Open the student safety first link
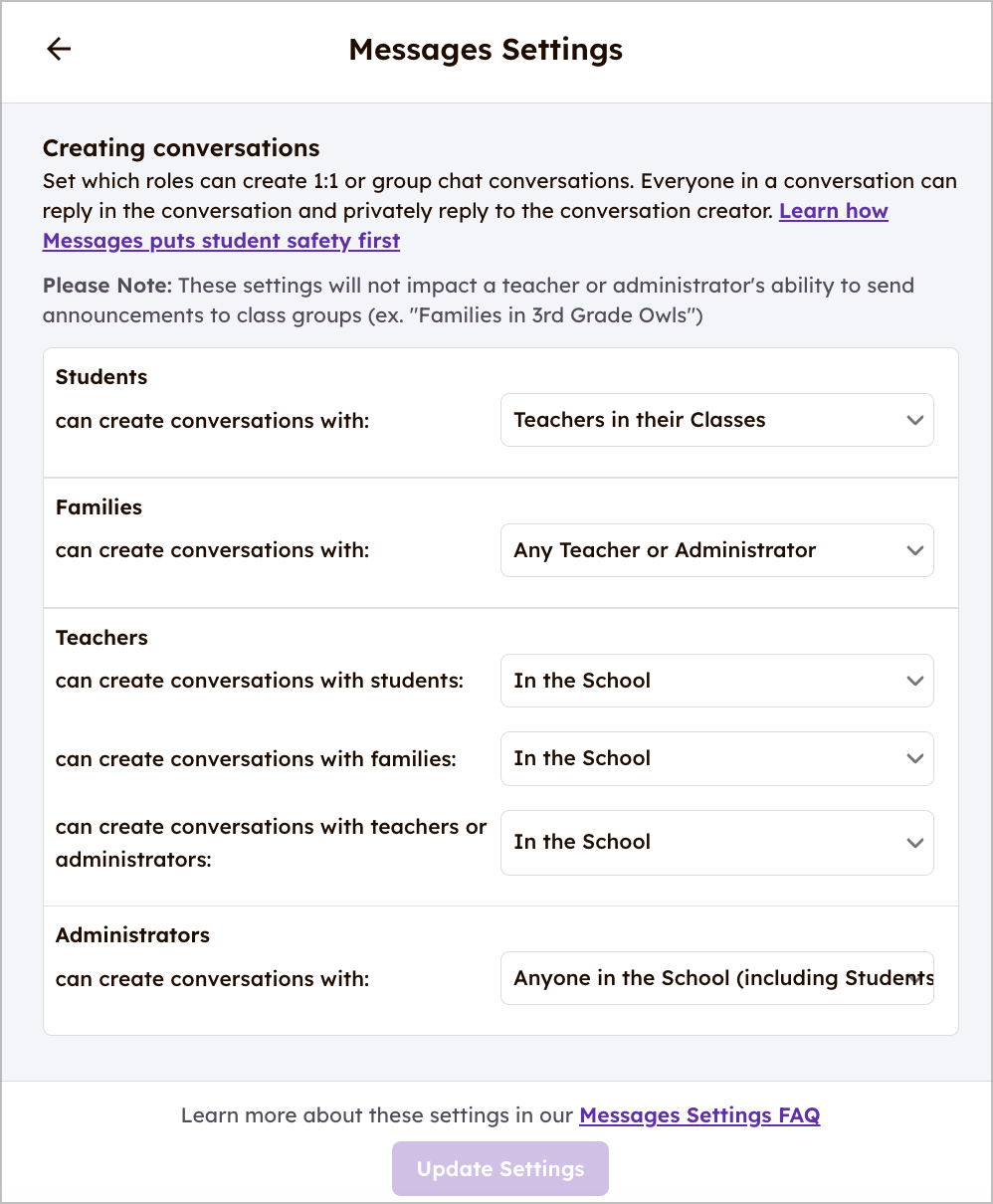Viewport: 993px width, 1204px height. coord(221,241)
